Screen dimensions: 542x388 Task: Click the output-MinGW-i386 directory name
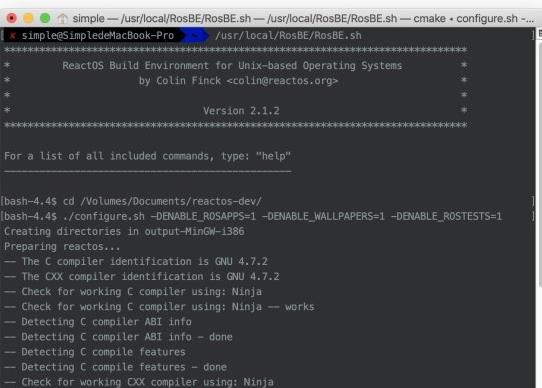194,231
